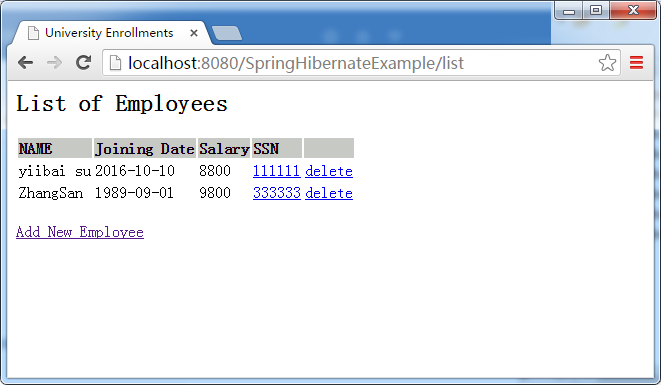Follow the Add New Employee link
The width and height of the screenshot is (661, 385).
coord(80,232)
